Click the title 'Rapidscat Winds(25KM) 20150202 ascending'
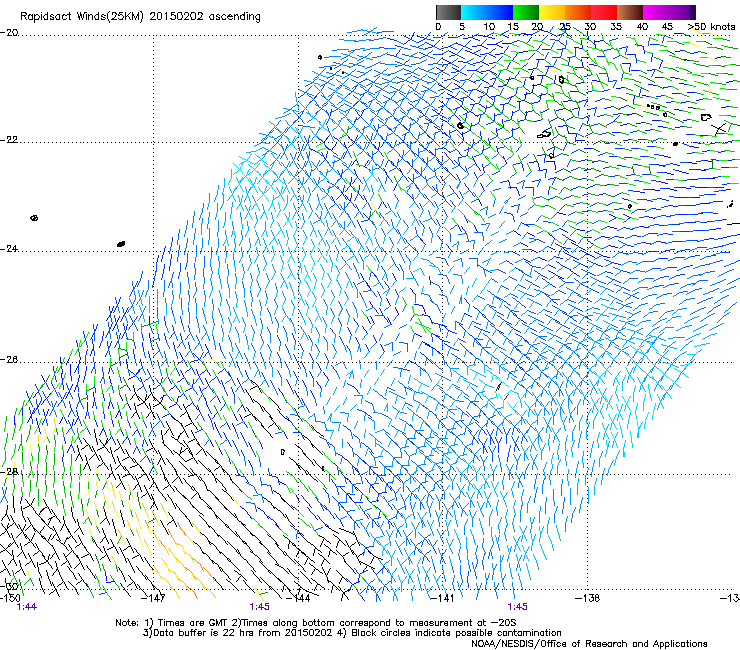Viewport: 740px width, 650px height. click(140, 17)
